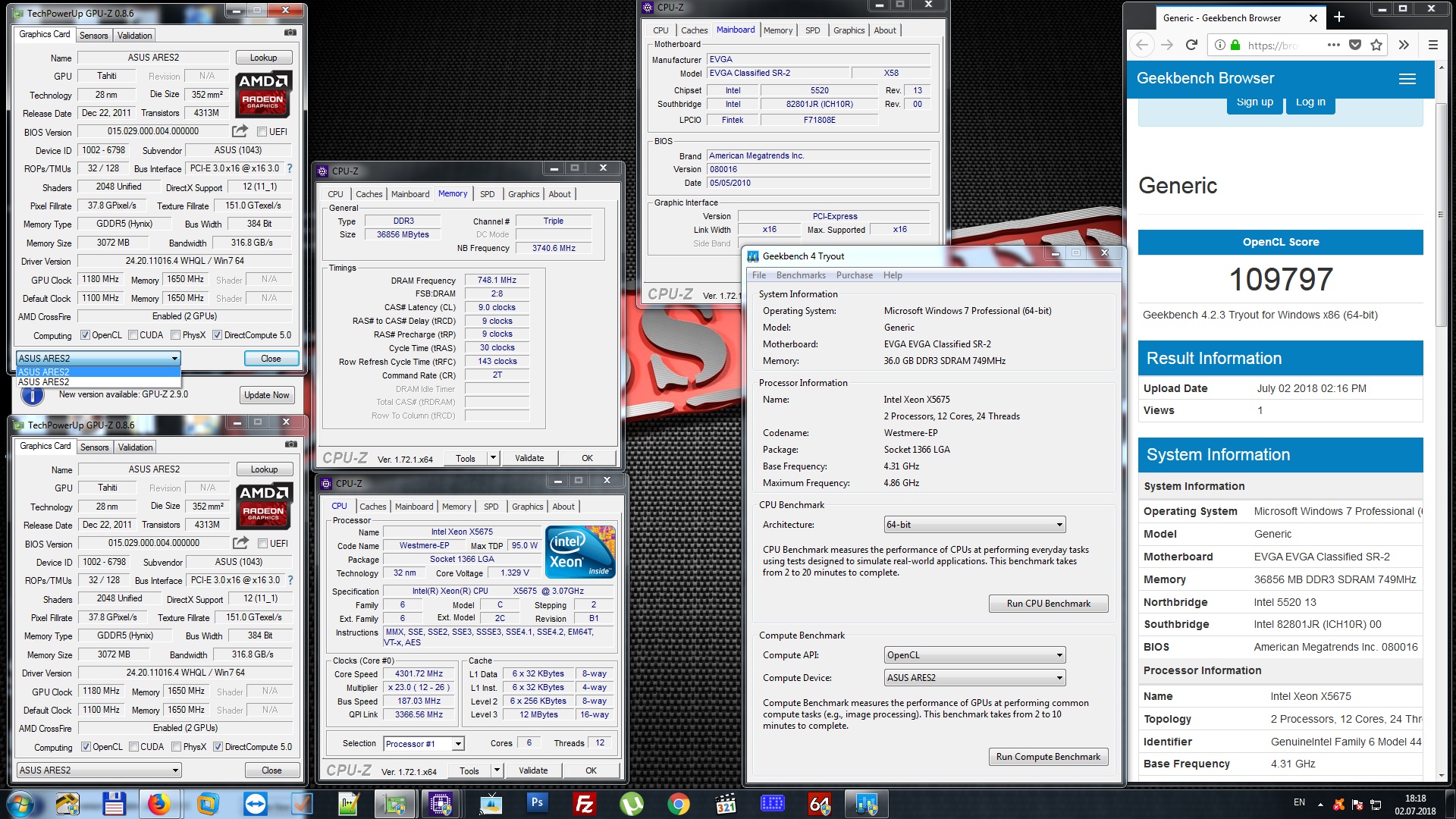This screenshot has height=819, width=1456.
Task: Click Validate button in CPU-Z Memory window
Action: tap(529, 458)
